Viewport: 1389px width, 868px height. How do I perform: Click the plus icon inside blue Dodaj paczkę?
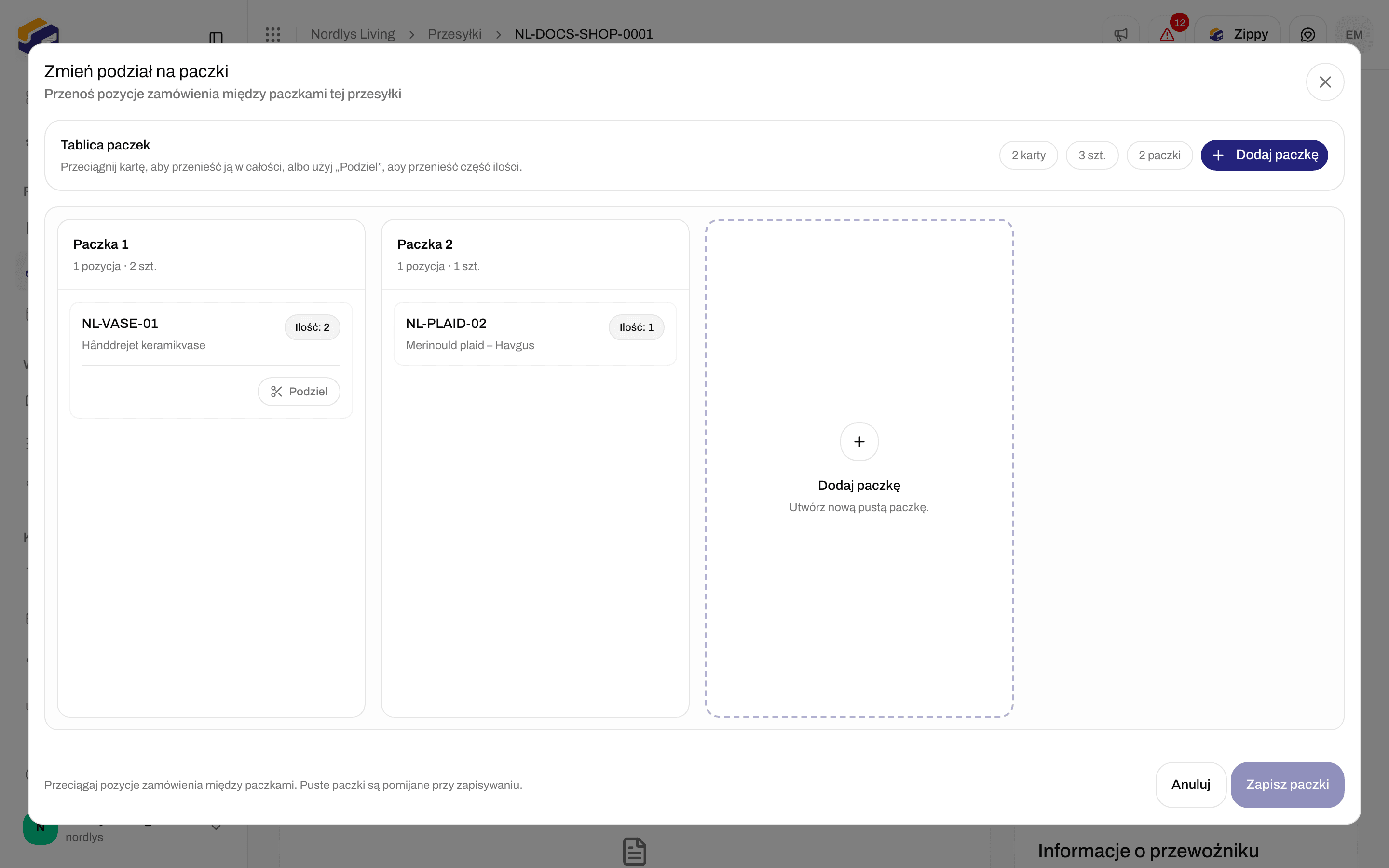1218,155
